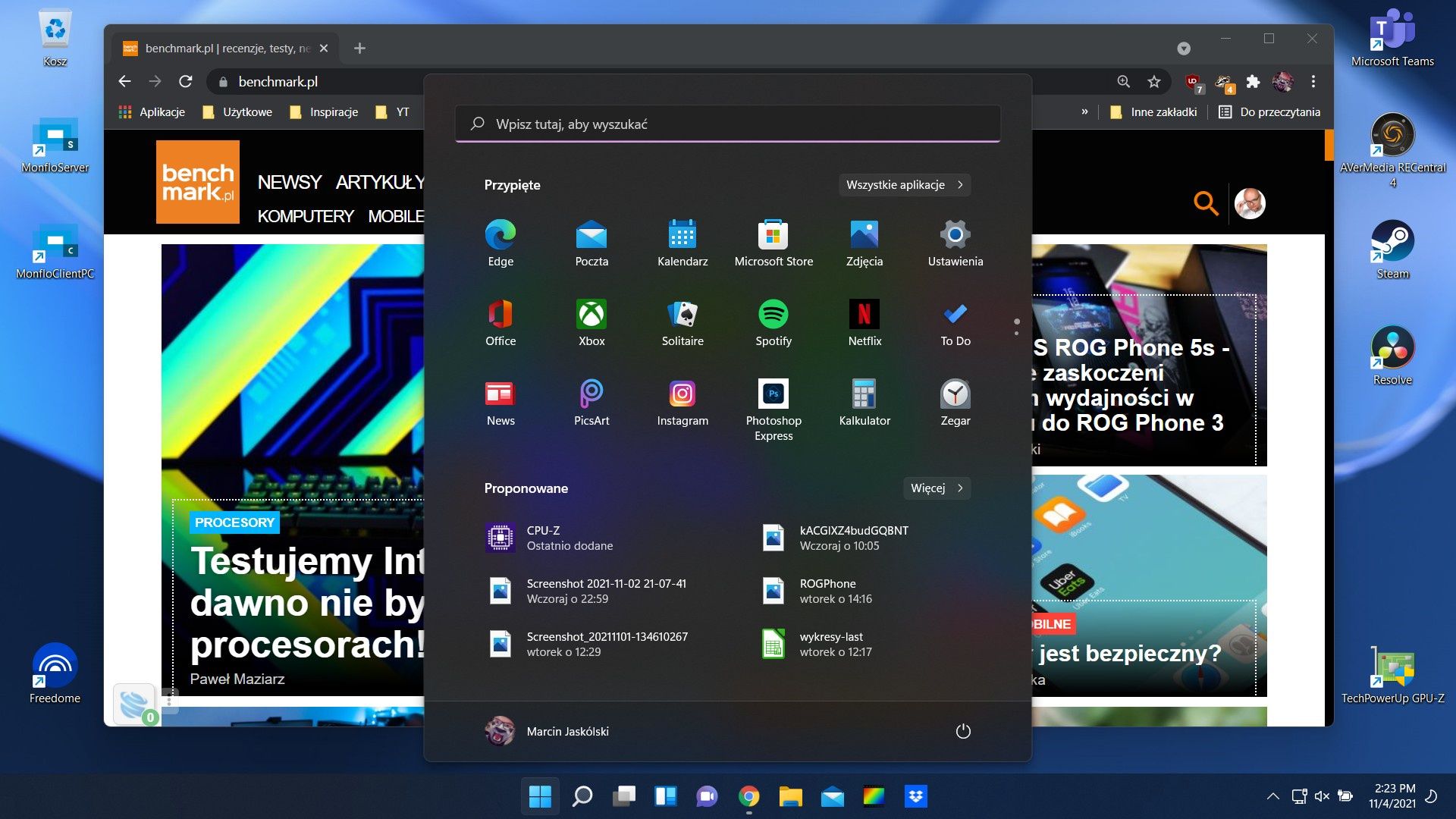Image resolution: width=1456 pixels, height=819 pixels.
Task: Go back in Chrome
Action: (x=125, y=81)
